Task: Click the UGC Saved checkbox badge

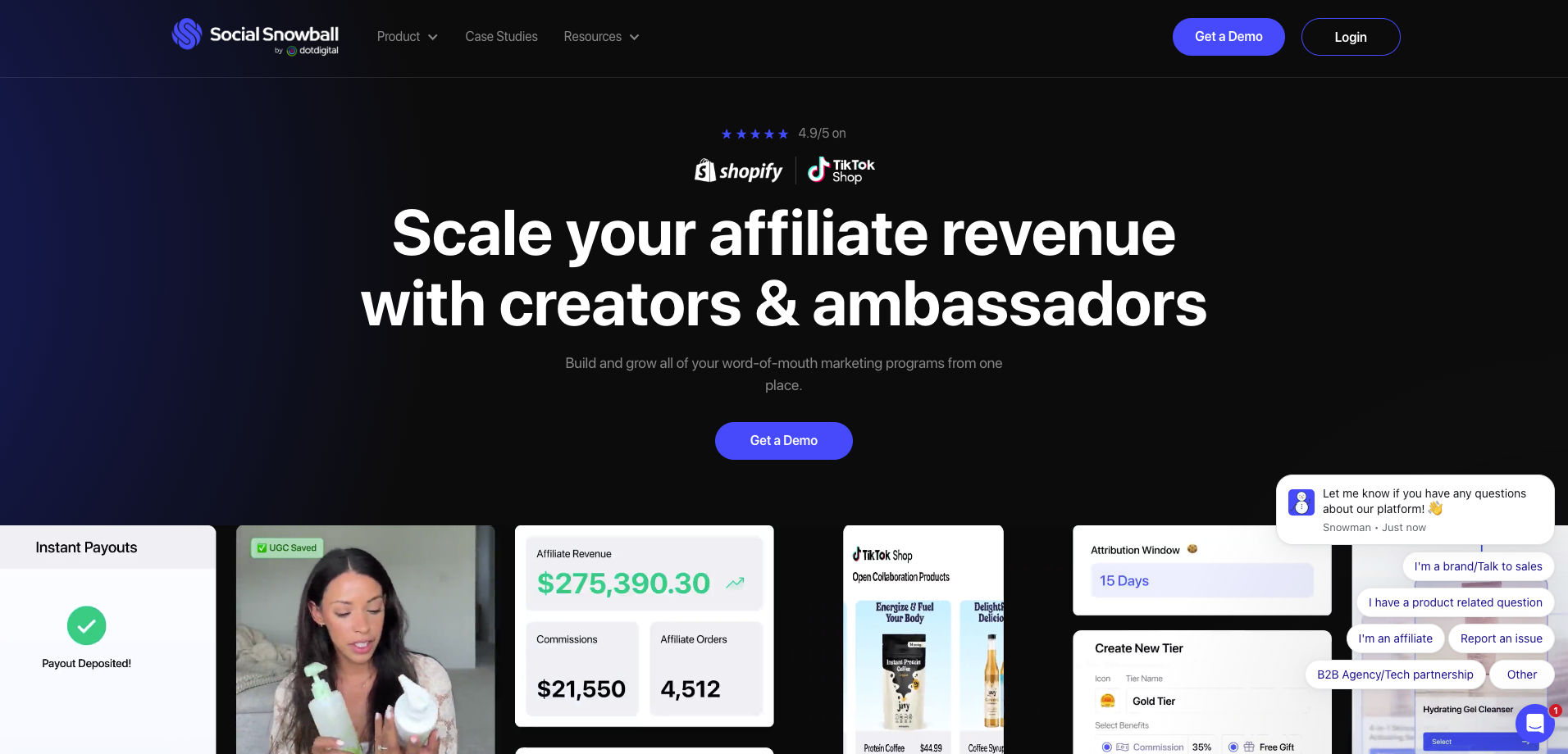Action: tap(287, 547)
